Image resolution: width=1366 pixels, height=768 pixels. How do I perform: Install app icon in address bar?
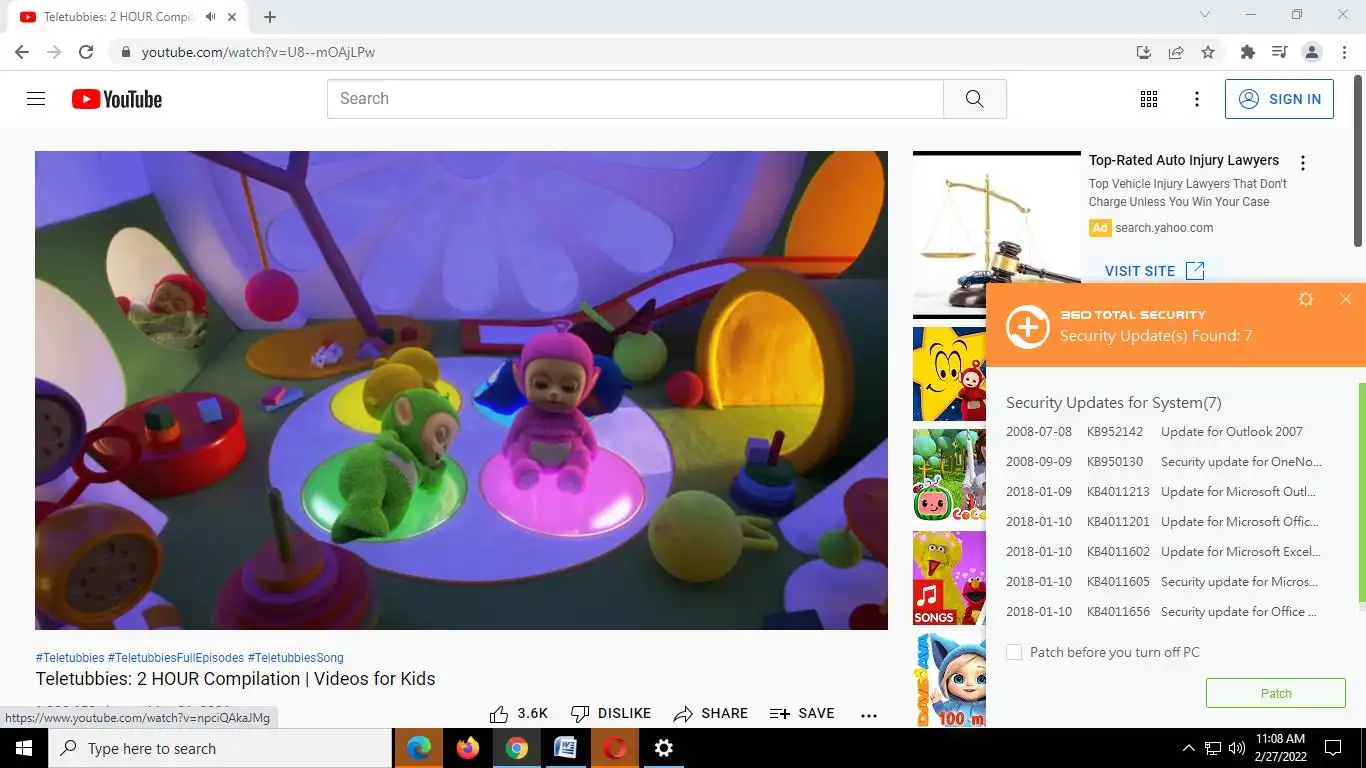pyautogui.click(x=1144, y=52)
